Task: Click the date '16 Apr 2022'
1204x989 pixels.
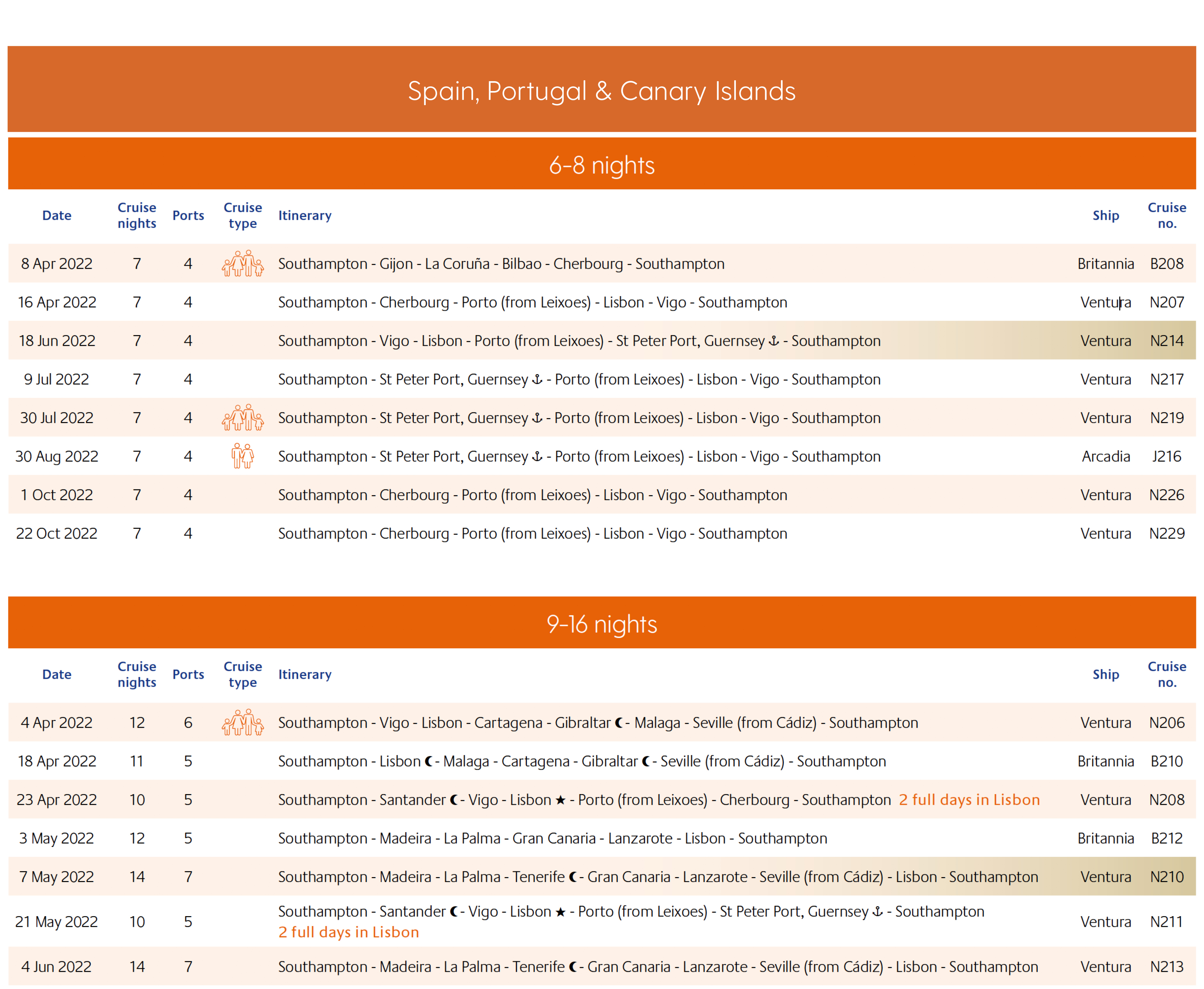Action: (x=56, y=302)
